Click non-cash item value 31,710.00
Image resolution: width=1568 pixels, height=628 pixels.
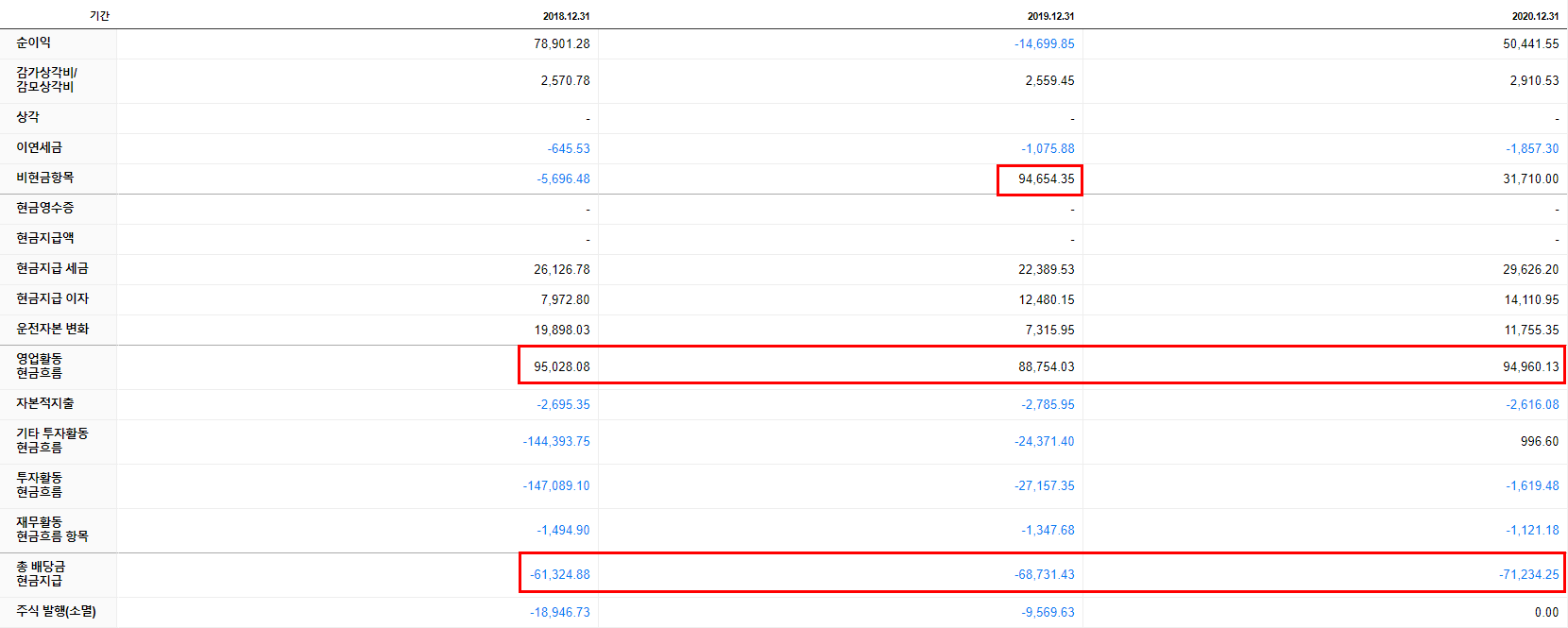point(1530,178)
